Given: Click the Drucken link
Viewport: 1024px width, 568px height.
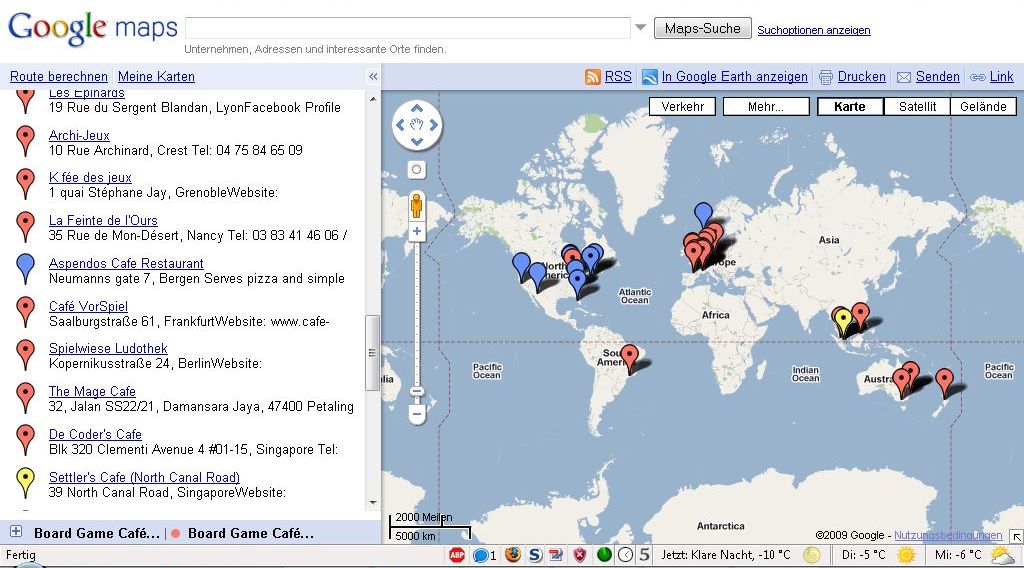Looking at the screenshot, I should point(861,76).
